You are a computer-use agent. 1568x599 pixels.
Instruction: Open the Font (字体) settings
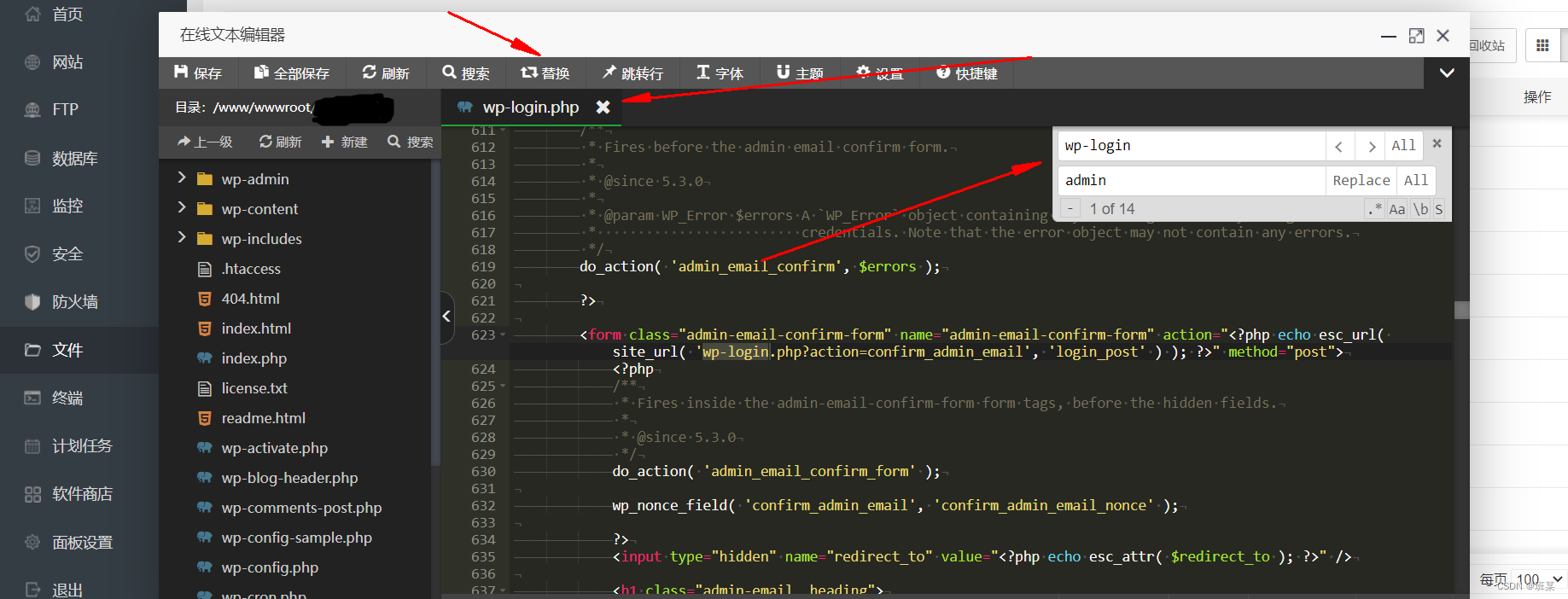pyautogui.click(x=720, y=73)
